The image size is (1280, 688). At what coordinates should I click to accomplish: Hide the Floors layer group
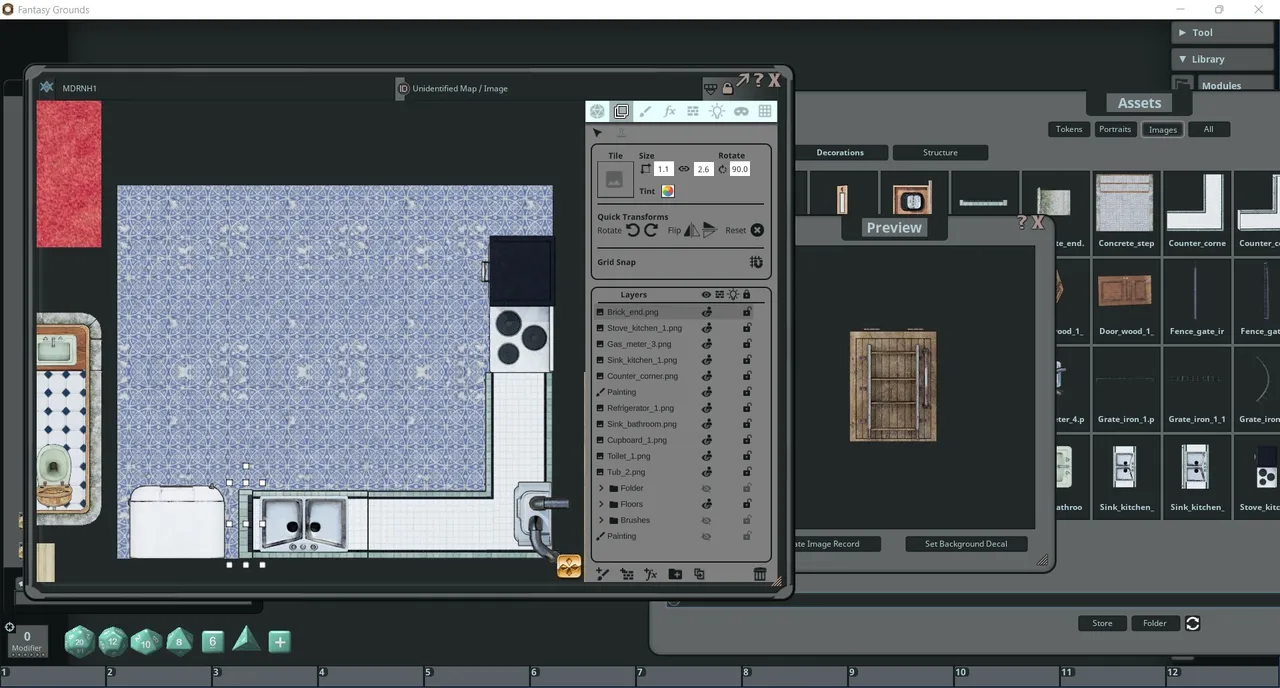[706, 504]
